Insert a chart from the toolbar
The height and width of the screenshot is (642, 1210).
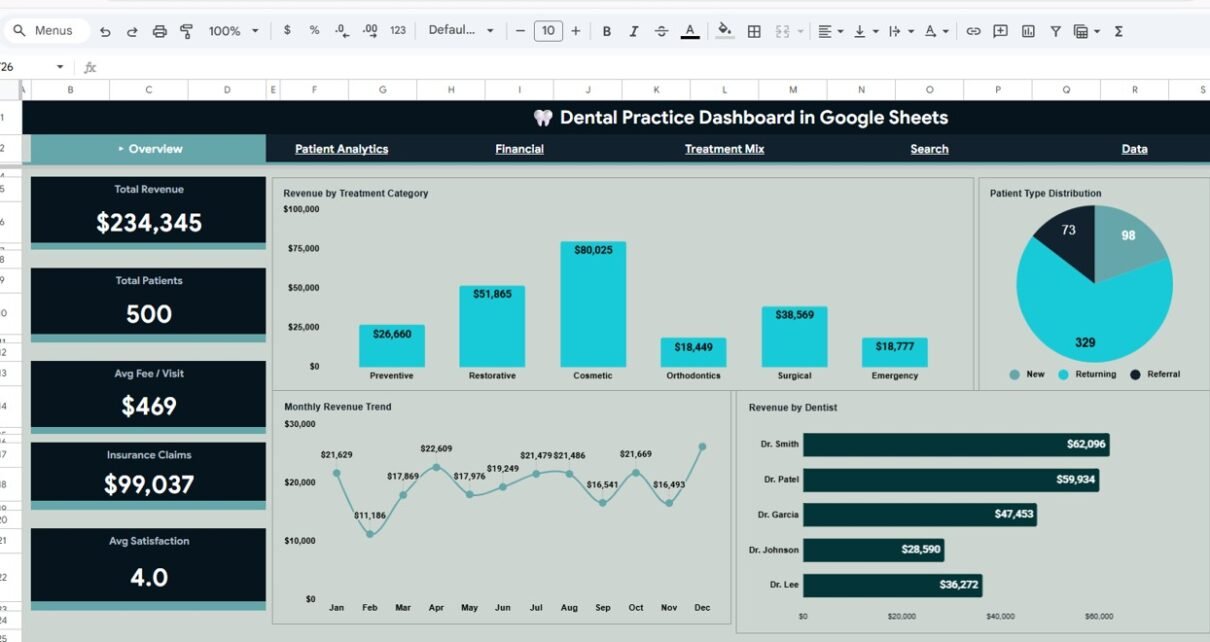click(x=1028, y=31)
